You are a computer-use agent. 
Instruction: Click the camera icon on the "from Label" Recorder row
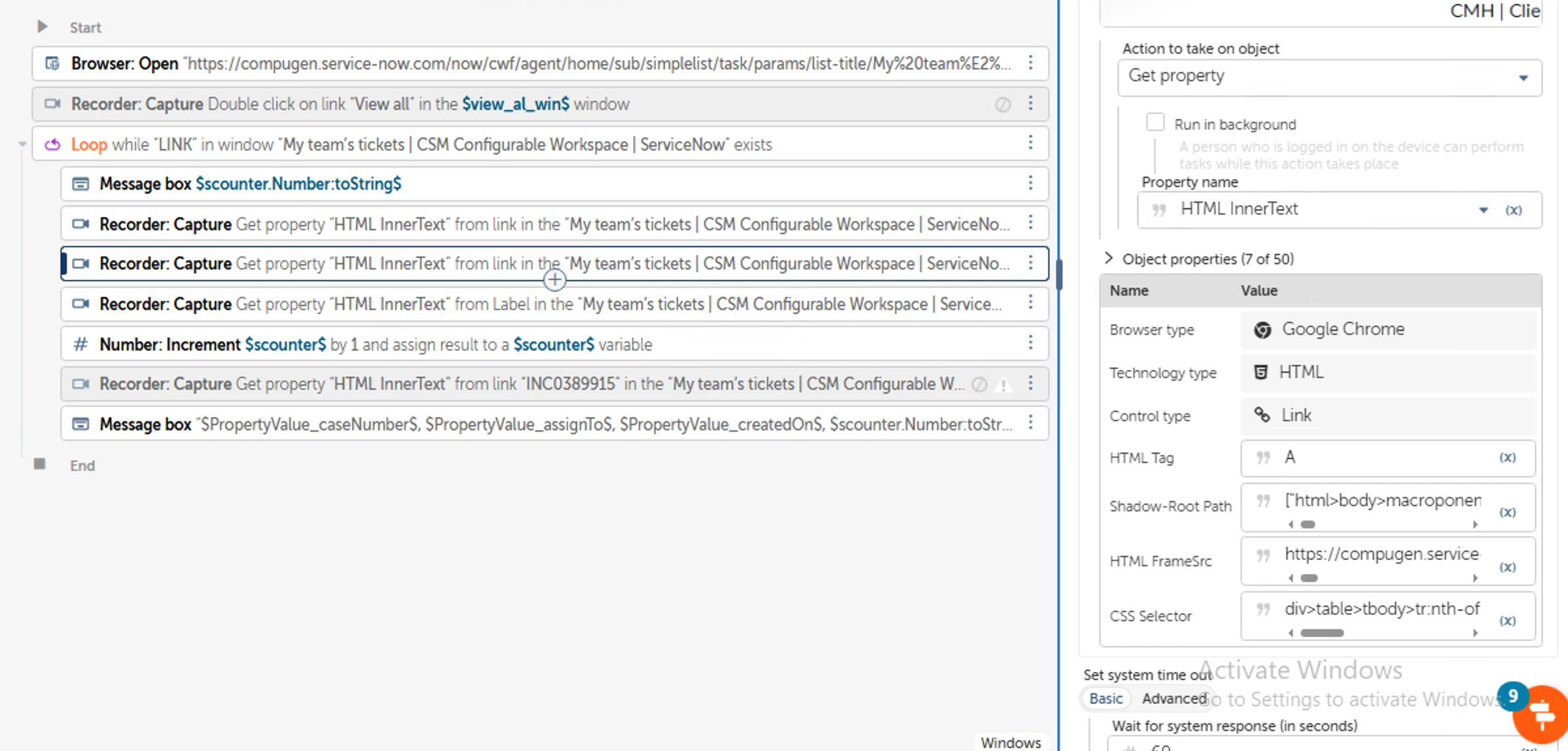(80, 304)
